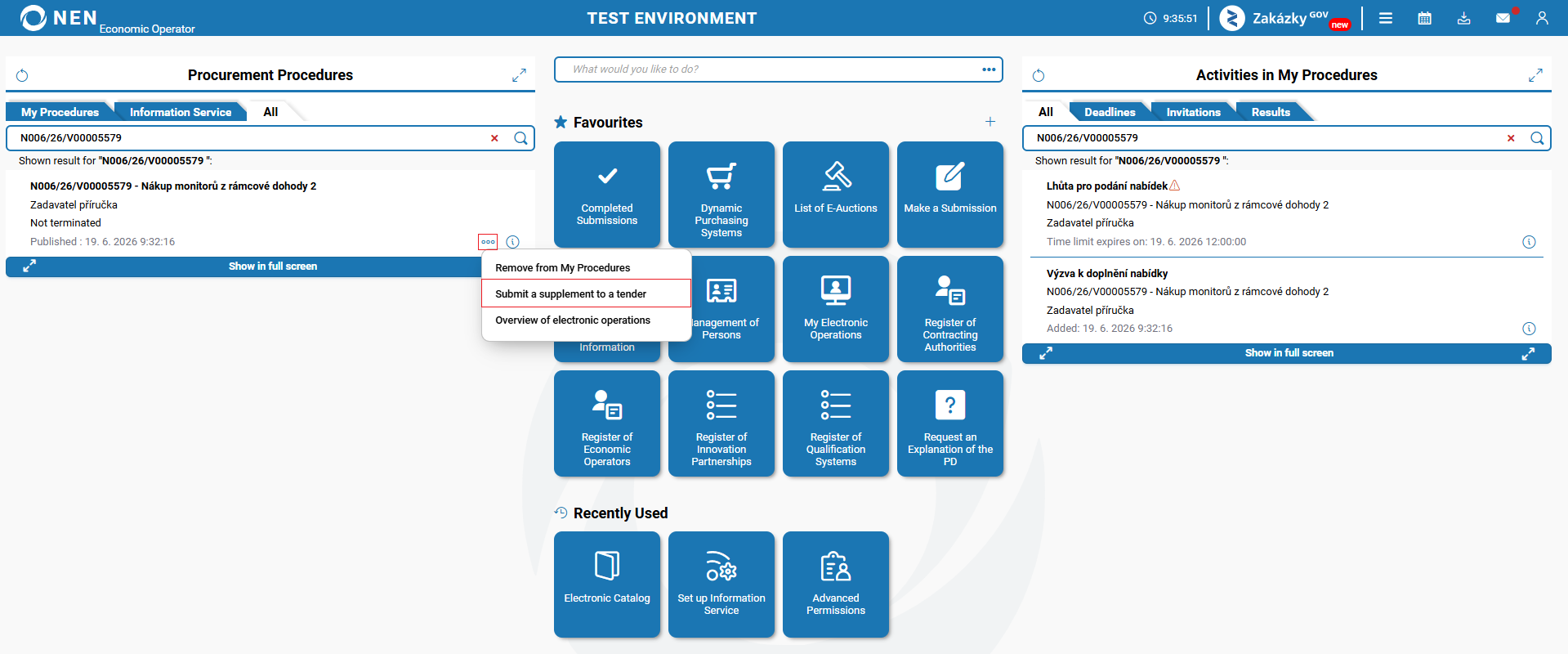Open procedure N006/26/V00005579 Nákup monitorů title
The image size is (1568, 654).
173,186
